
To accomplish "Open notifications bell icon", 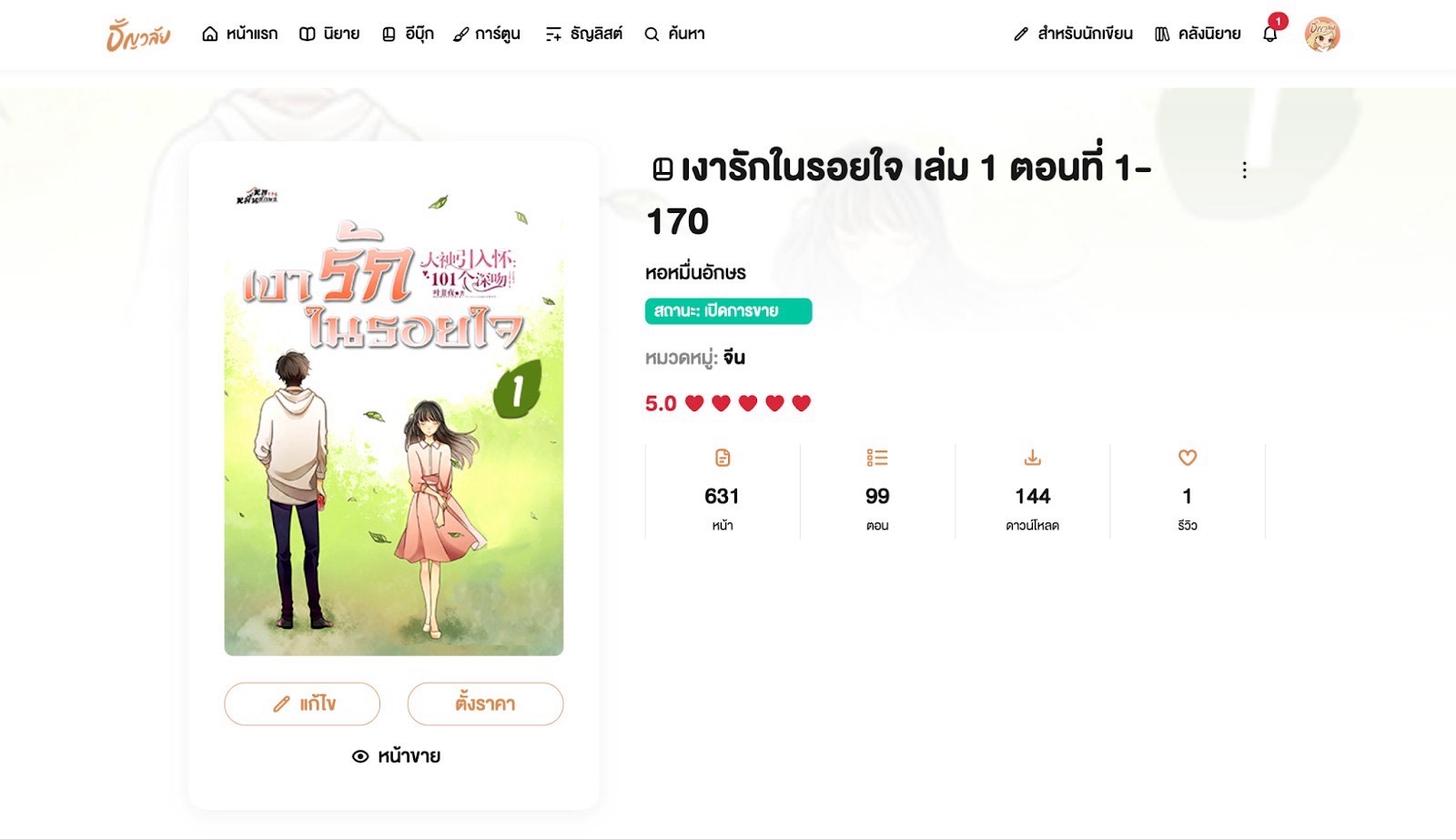I will (1270, 34).
